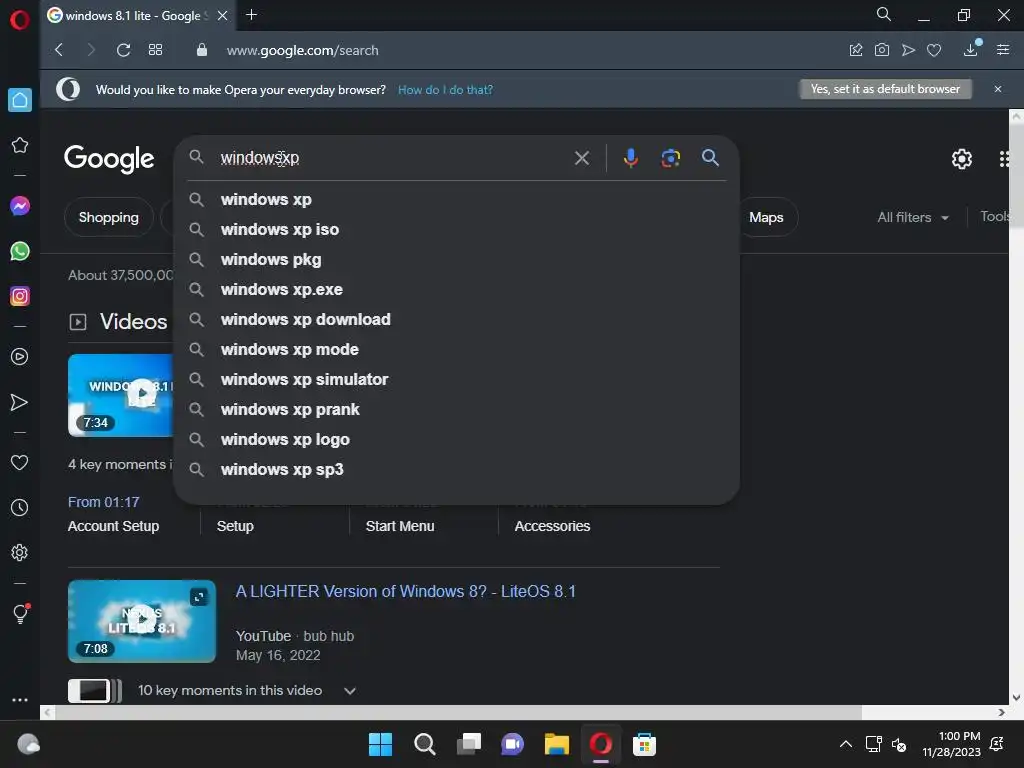
Task: Set Opera as default browser
Action: (886, 89)
